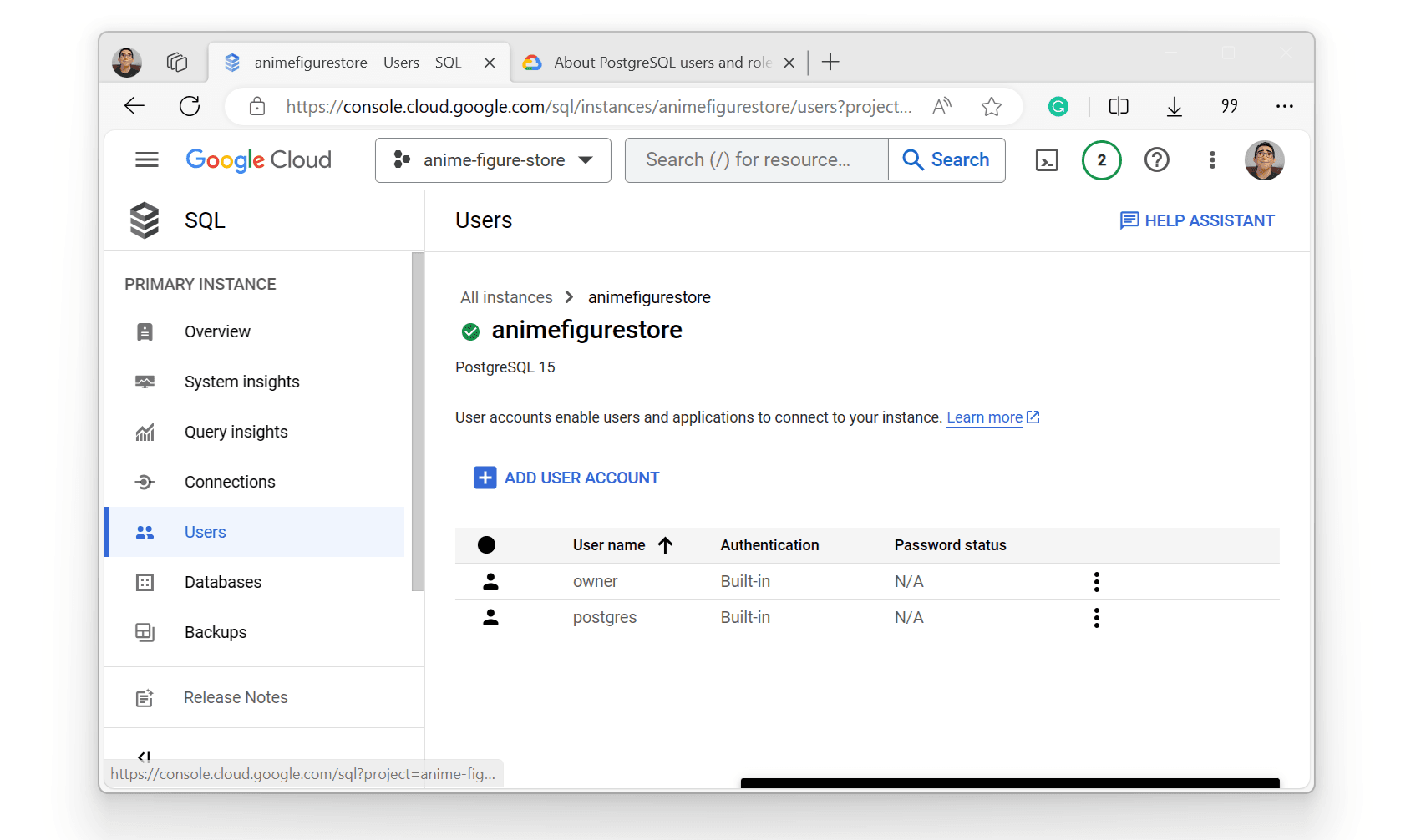Activate Cloud Shell terminal icon
This screenshot has height=840, width=1426.
click(x=1047, y=159)
